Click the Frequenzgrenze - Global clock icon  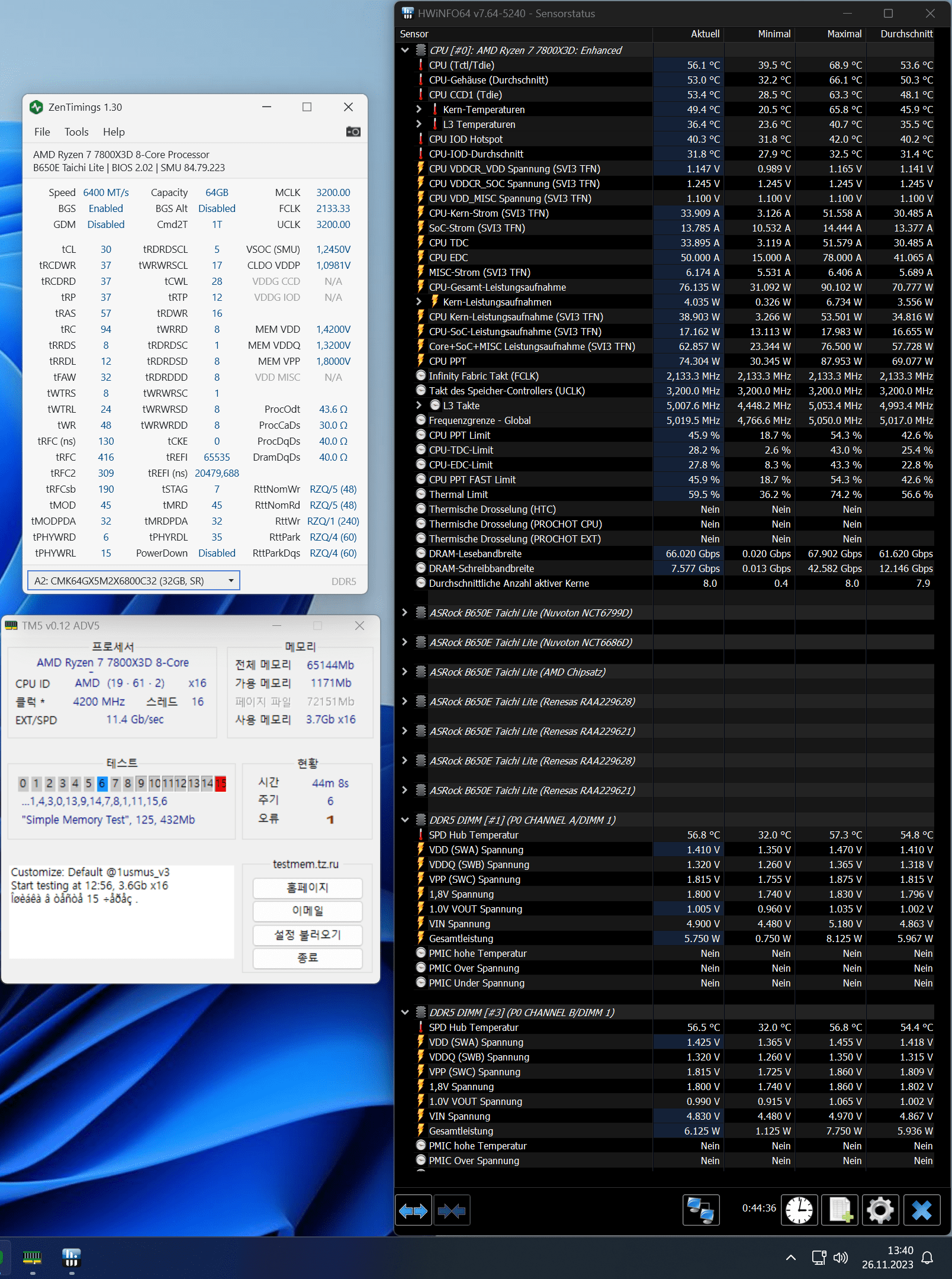421,420
